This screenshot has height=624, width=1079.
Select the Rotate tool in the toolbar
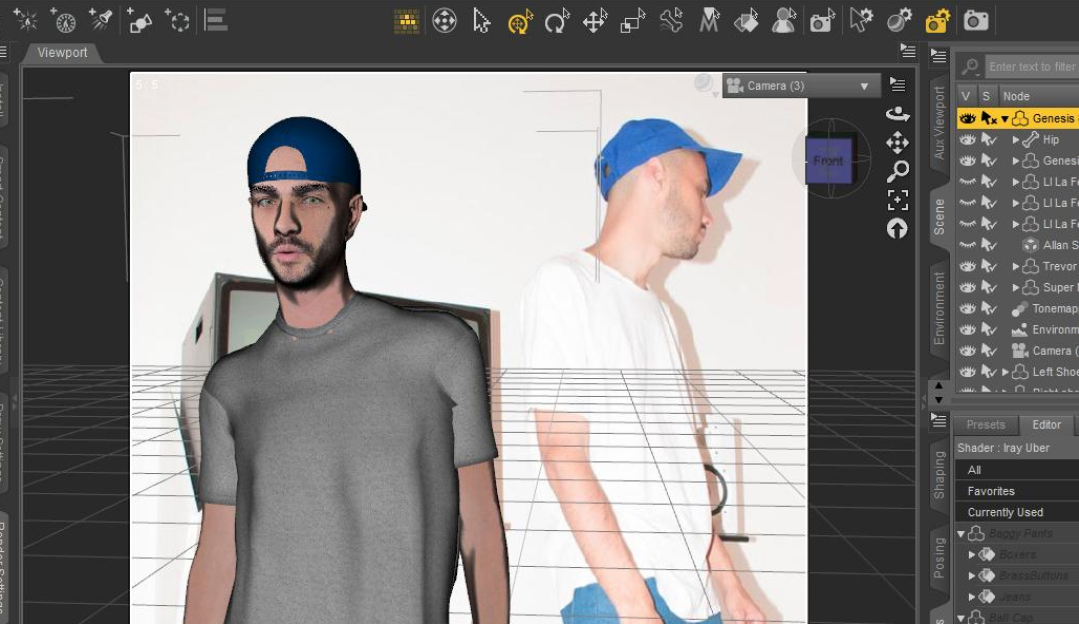[x=557, y=21]
